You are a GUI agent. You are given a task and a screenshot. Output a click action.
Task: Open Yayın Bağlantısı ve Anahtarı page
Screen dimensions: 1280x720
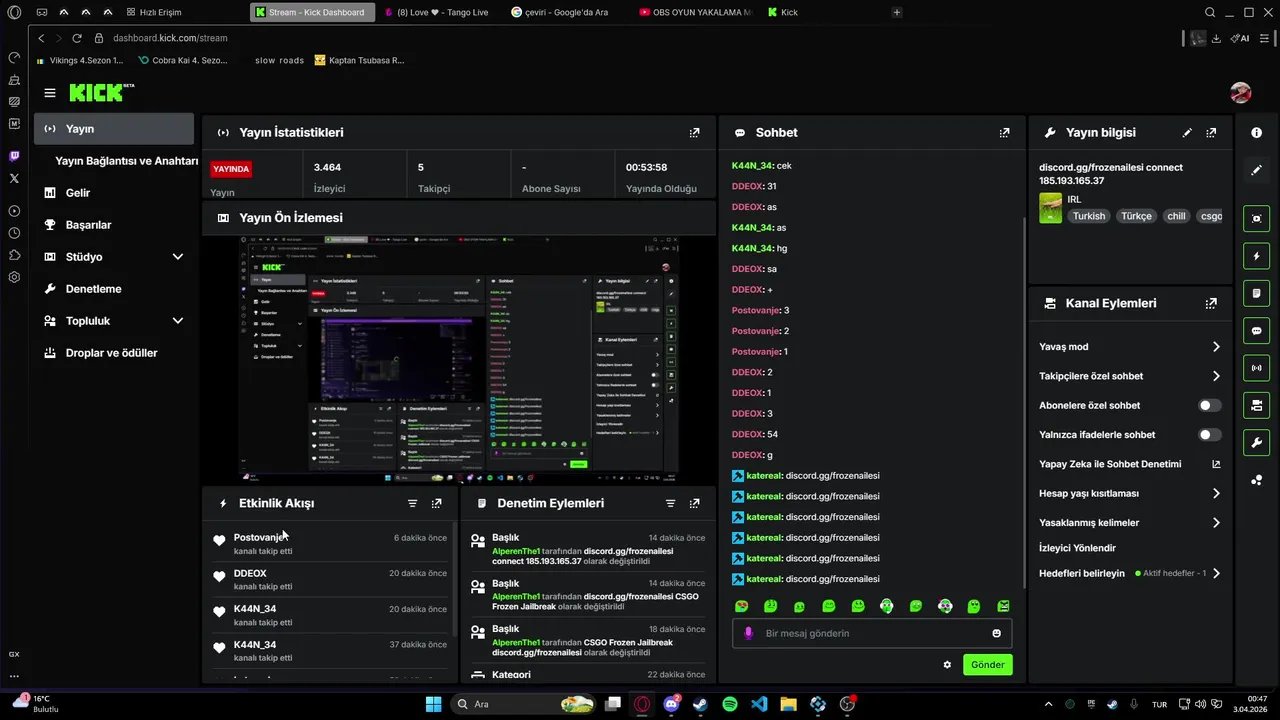point(127,161)
